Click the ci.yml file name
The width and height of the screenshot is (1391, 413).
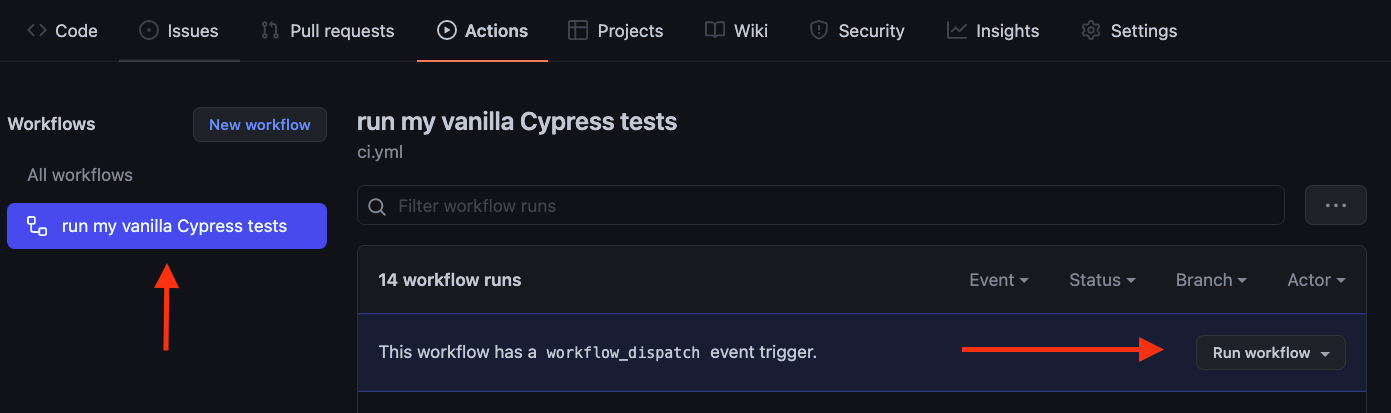click(x=380, y=154)
